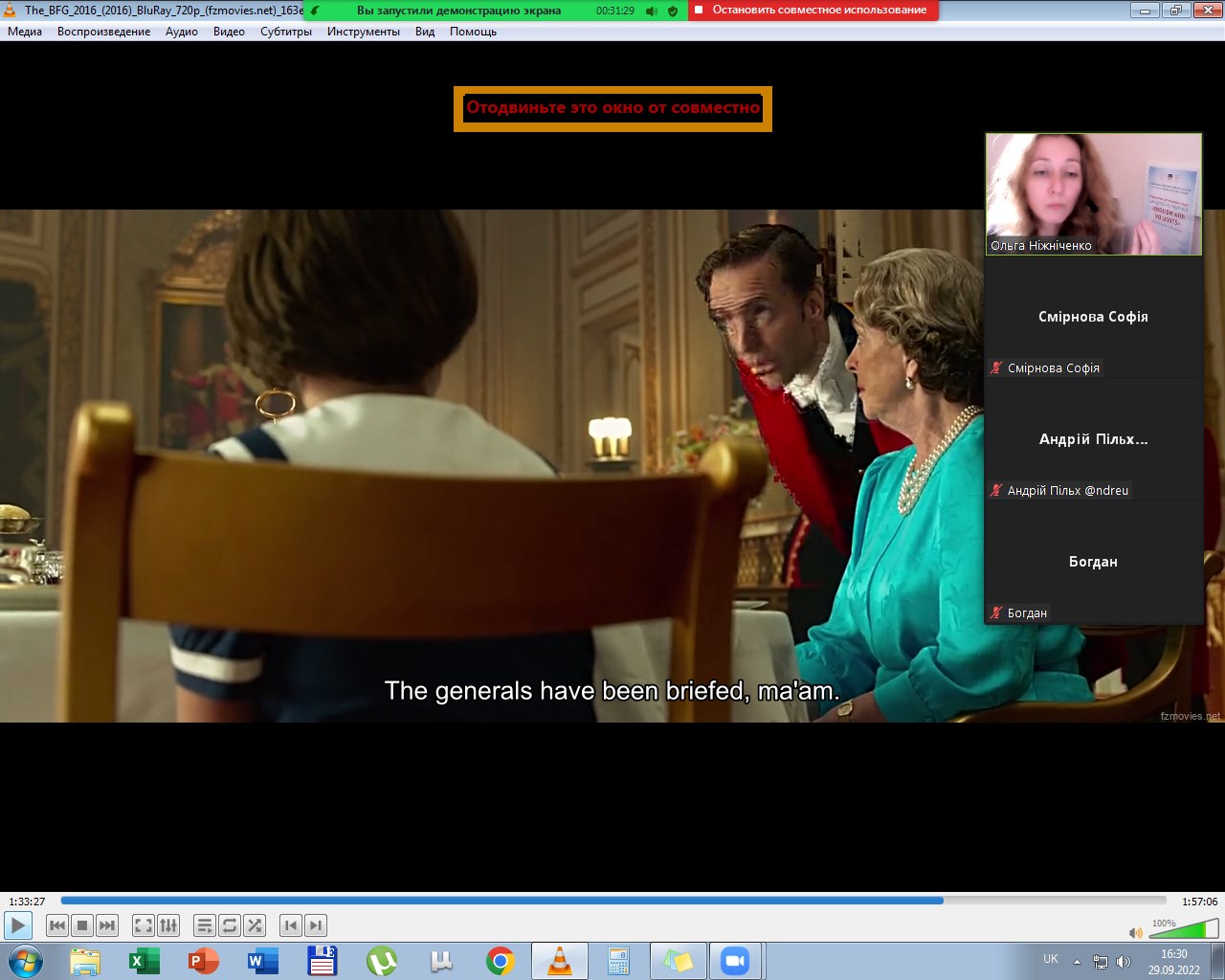1225x980 pixels.
Task: Skip to previous media track
Action: point(57,925)
